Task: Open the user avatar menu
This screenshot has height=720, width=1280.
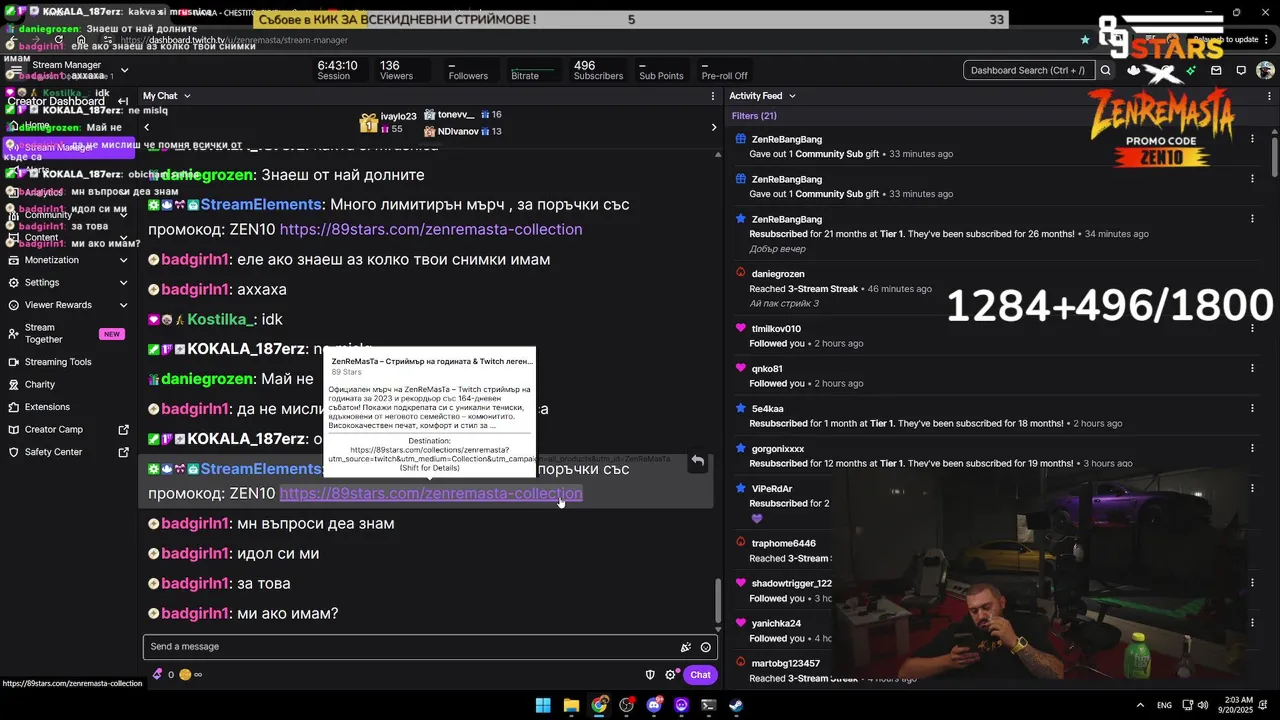Action: pyautogui.click(x=1265, y=70)
